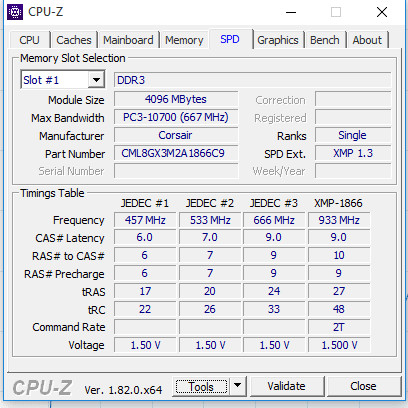Click the tRC value 22
Screen dimensions: 408x408
click(x=145, y=309)
